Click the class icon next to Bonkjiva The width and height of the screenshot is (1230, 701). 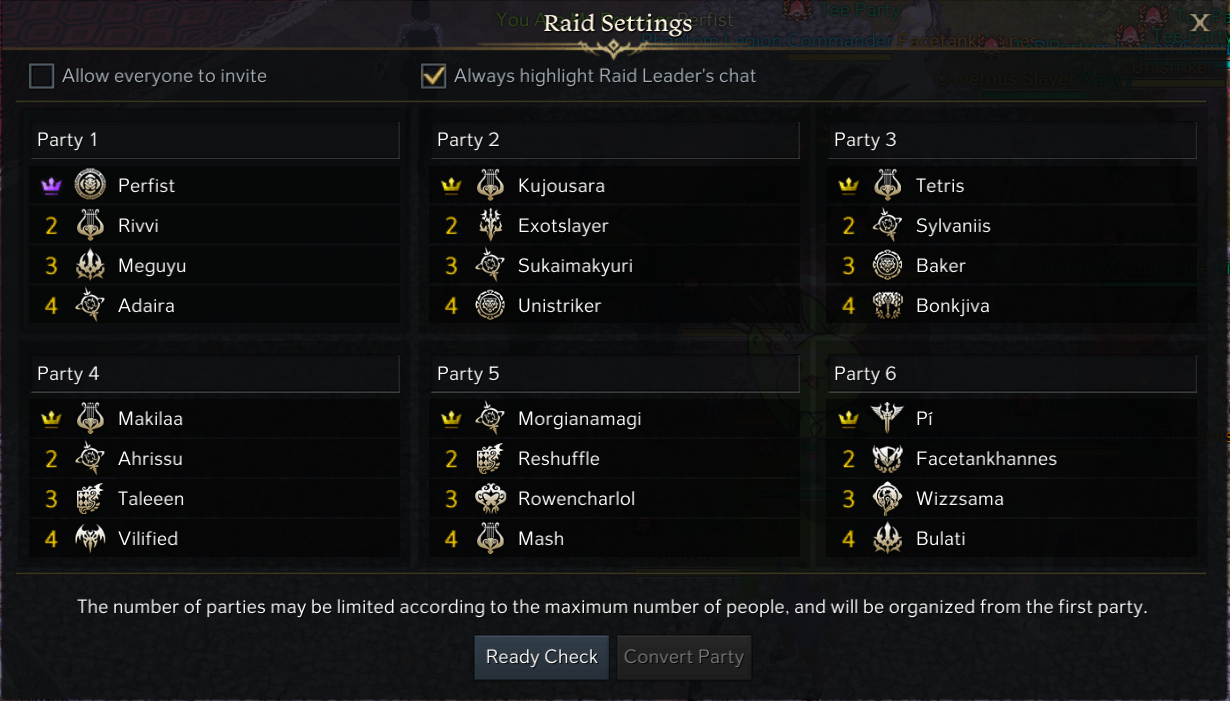[888, 305]
